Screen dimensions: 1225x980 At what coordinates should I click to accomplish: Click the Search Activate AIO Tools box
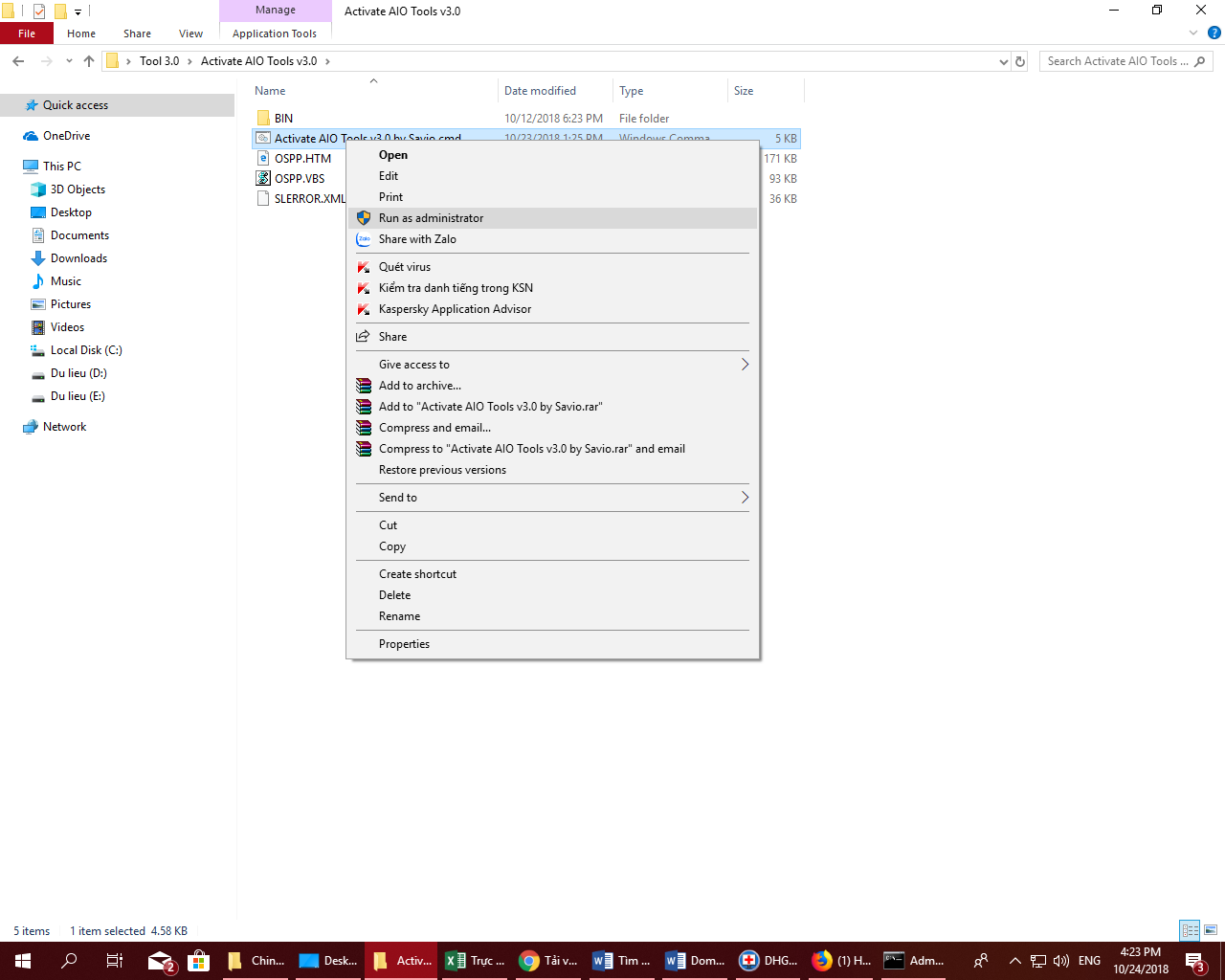pyautogui.click(x=1120, y=60)
